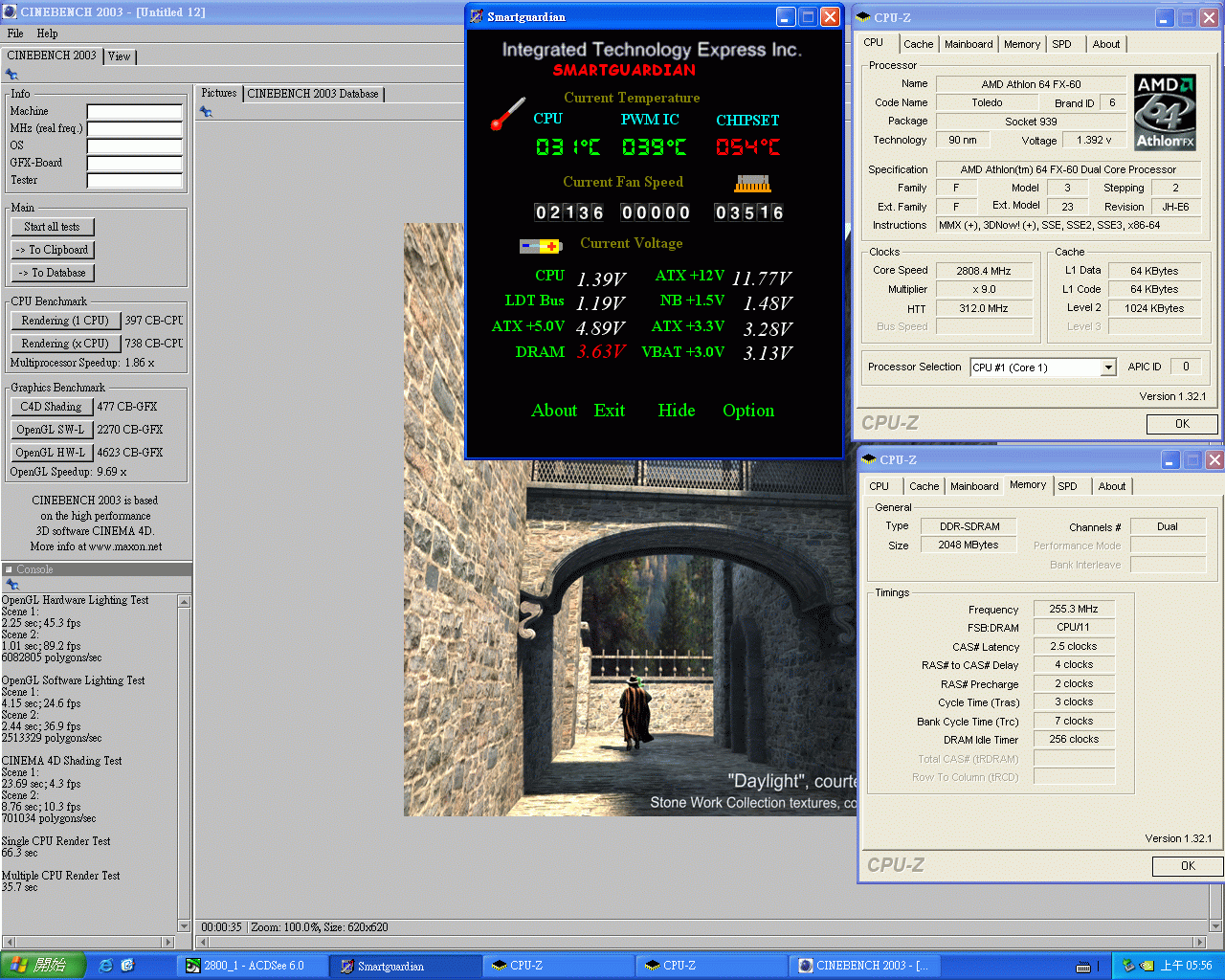Switch to first CPU-Z taskbar item
The image size is (1225, 980).
[559, 966]
